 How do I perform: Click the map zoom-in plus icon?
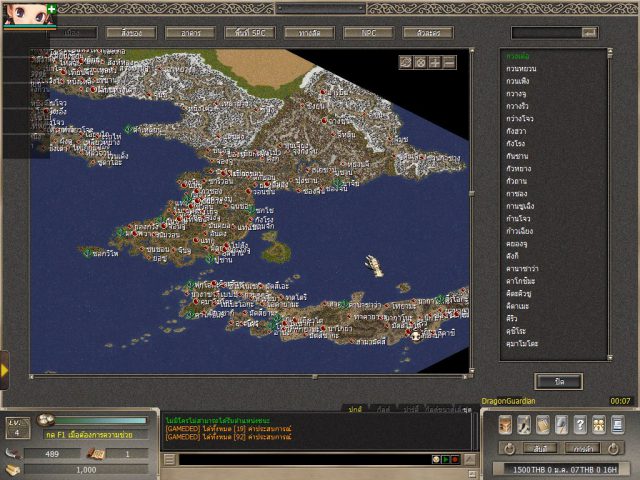coord(435,62)
